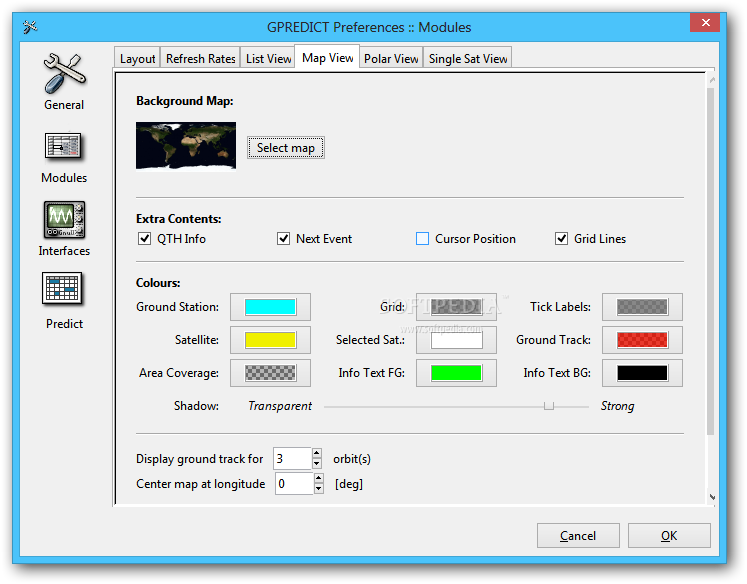The width and height of the screenshot is (747, 584).
Task: Open the Info Text BG black colour
Action: (x=642, y=373)
